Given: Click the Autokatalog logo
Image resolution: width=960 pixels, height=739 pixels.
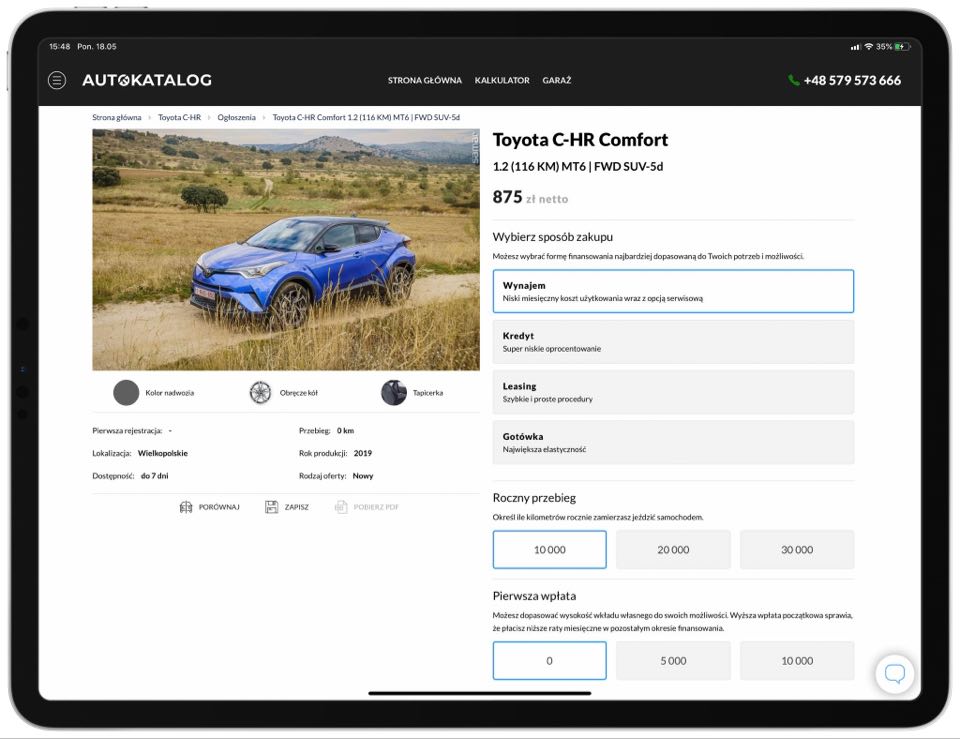Looking at the screenshot, I should [147, 80].
